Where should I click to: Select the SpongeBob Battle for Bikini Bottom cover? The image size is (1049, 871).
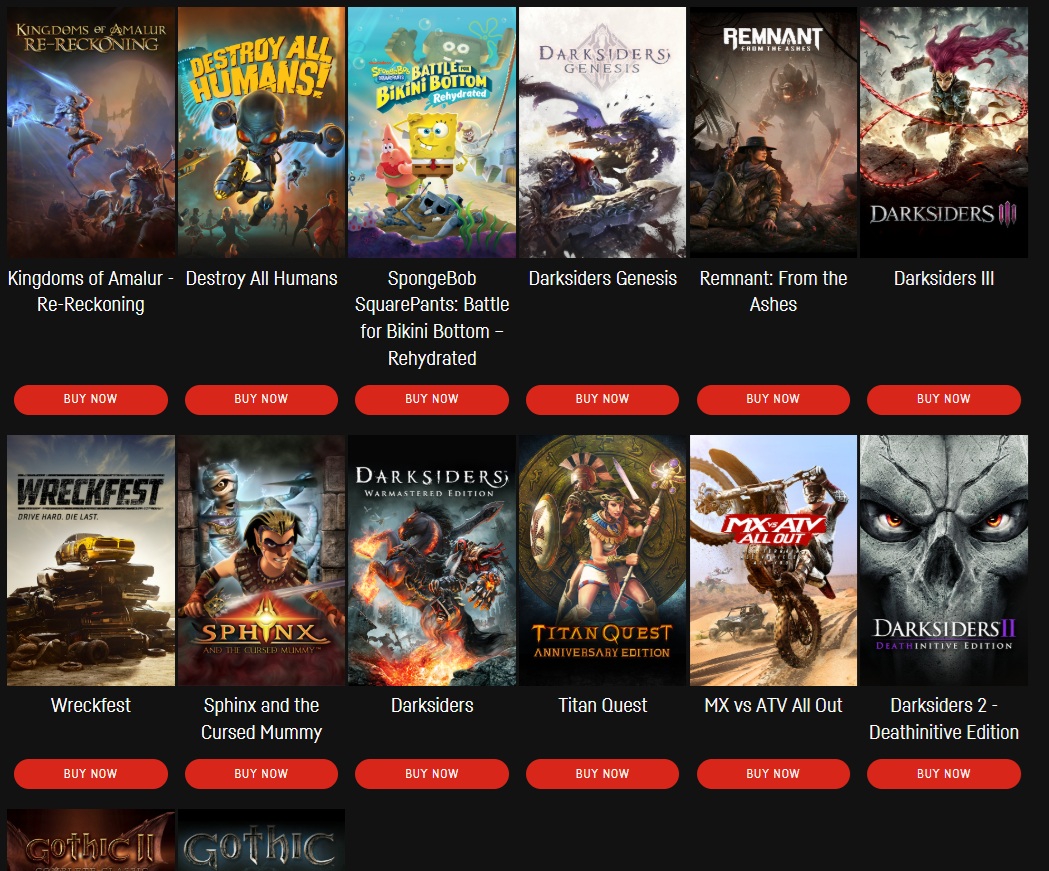coord(432,132)
